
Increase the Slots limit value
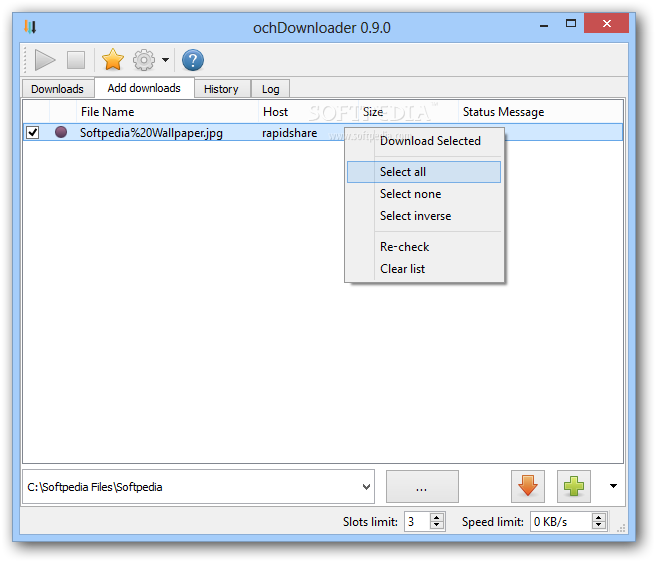[437, 518]
